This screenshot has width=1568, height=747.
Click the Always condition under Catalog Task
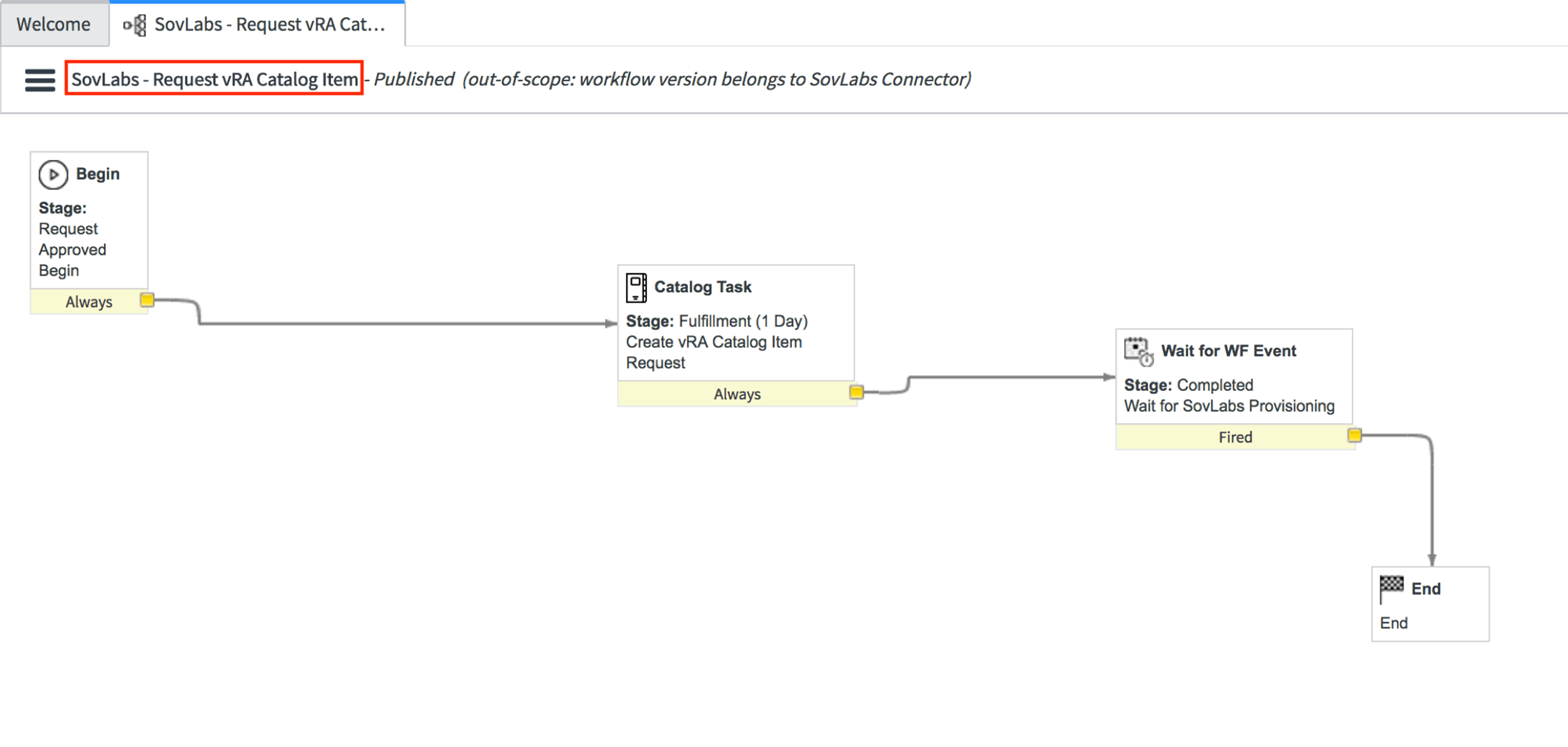pyautogui.click(x=737, y=394)
